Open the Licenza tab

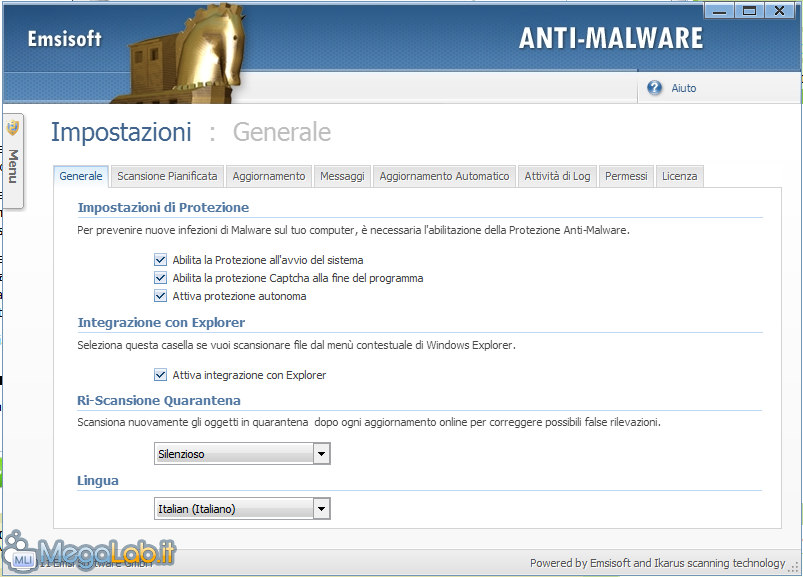click(680, 176)
